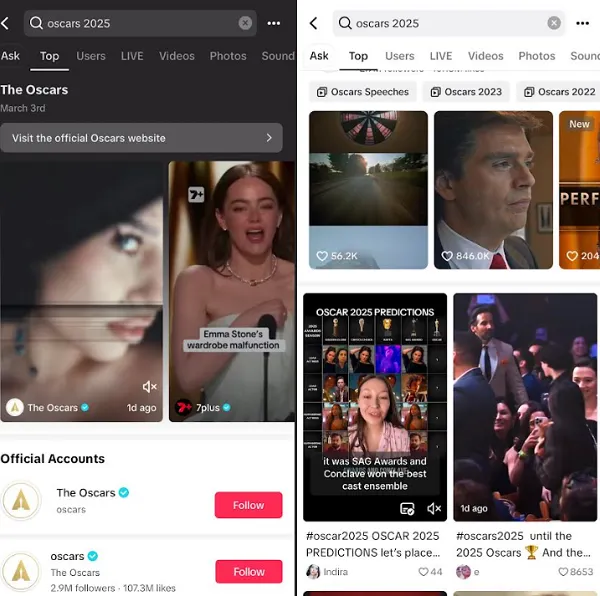The width and height of the screenshot is (600, 596).
Task: Tap The Oscars avatar on featured video
Action: coord(15,407)
